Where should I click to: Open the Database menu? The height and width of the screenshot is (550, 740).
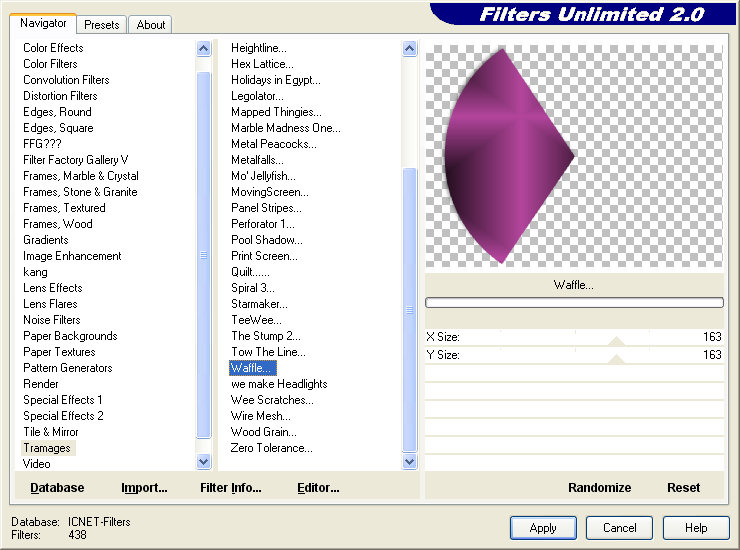click(x=57, y=488)
